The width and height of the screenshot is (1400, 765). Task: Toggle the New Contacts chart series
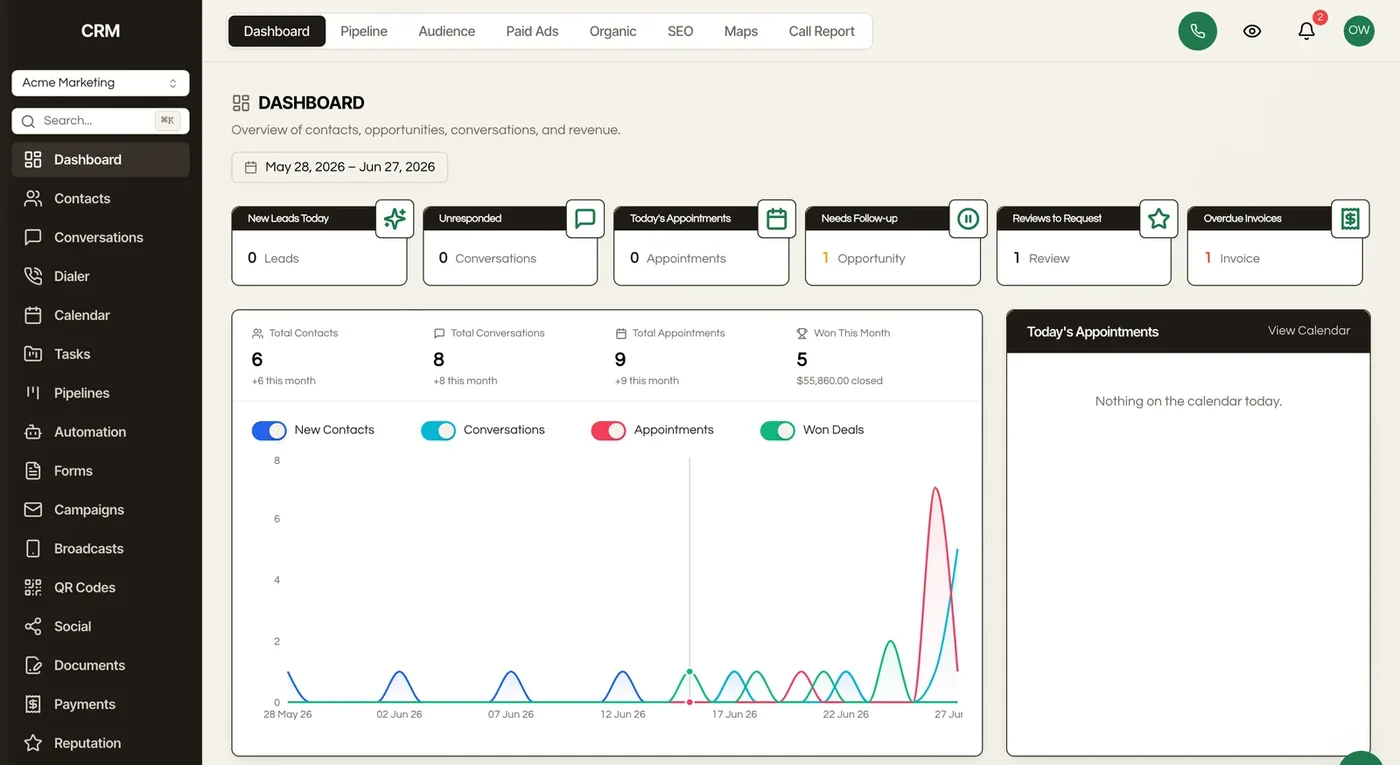coord(269,430)
